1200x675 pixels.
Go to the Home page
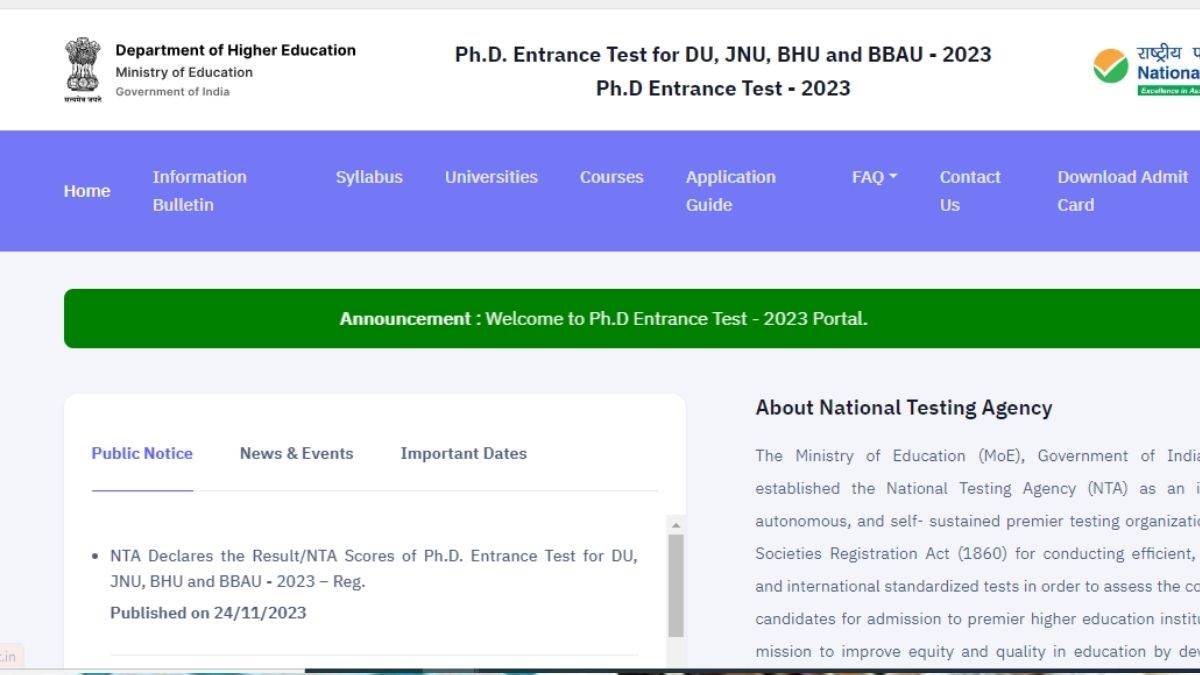click(87, 191)
